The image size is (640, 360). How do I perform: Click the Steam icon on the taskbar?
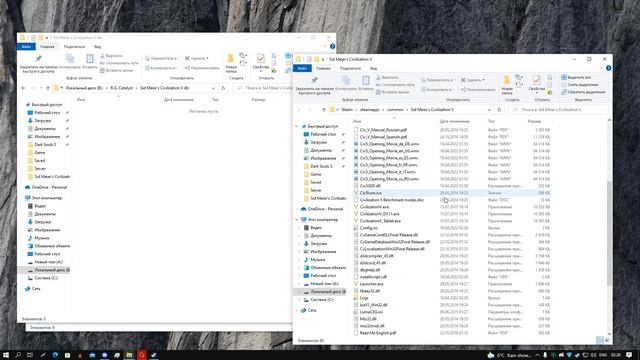coord(154,355)
